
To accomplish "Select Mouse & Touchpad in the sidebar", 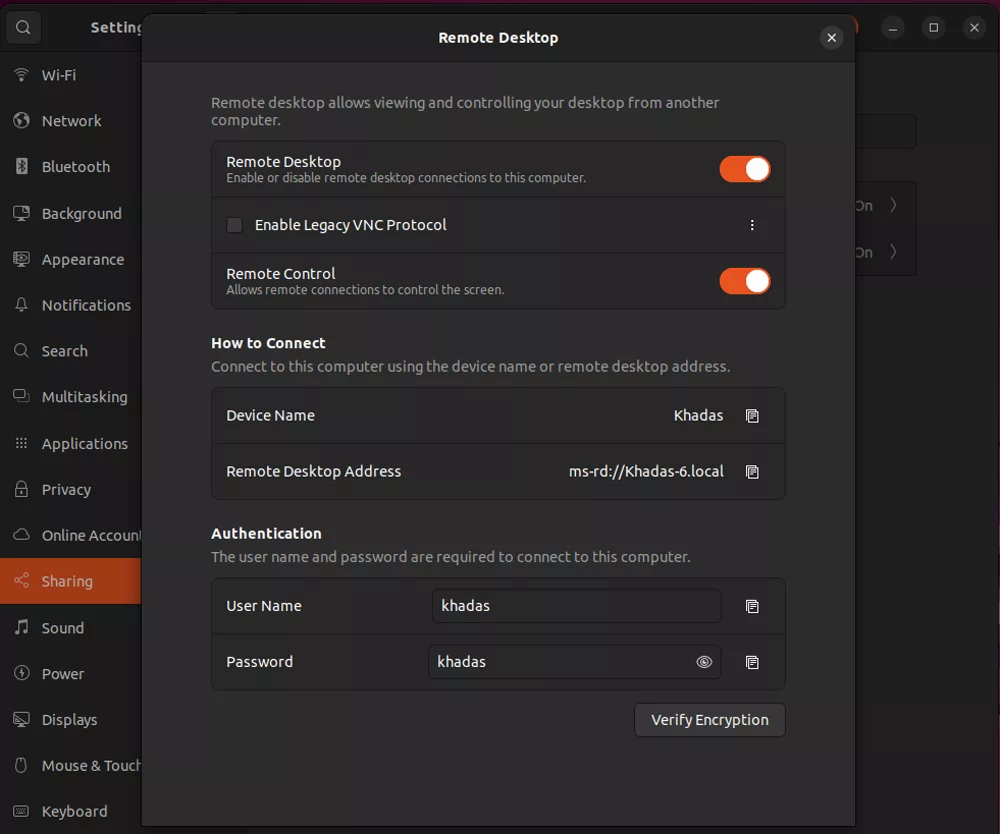I will pos(71,766).
